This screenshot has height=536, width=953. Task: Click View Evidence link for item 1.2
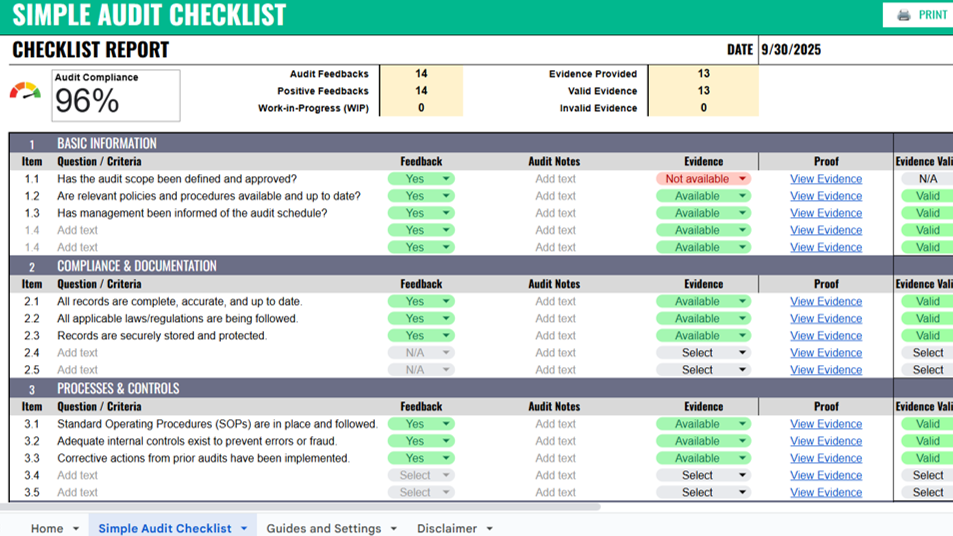[x=825, y=196]
